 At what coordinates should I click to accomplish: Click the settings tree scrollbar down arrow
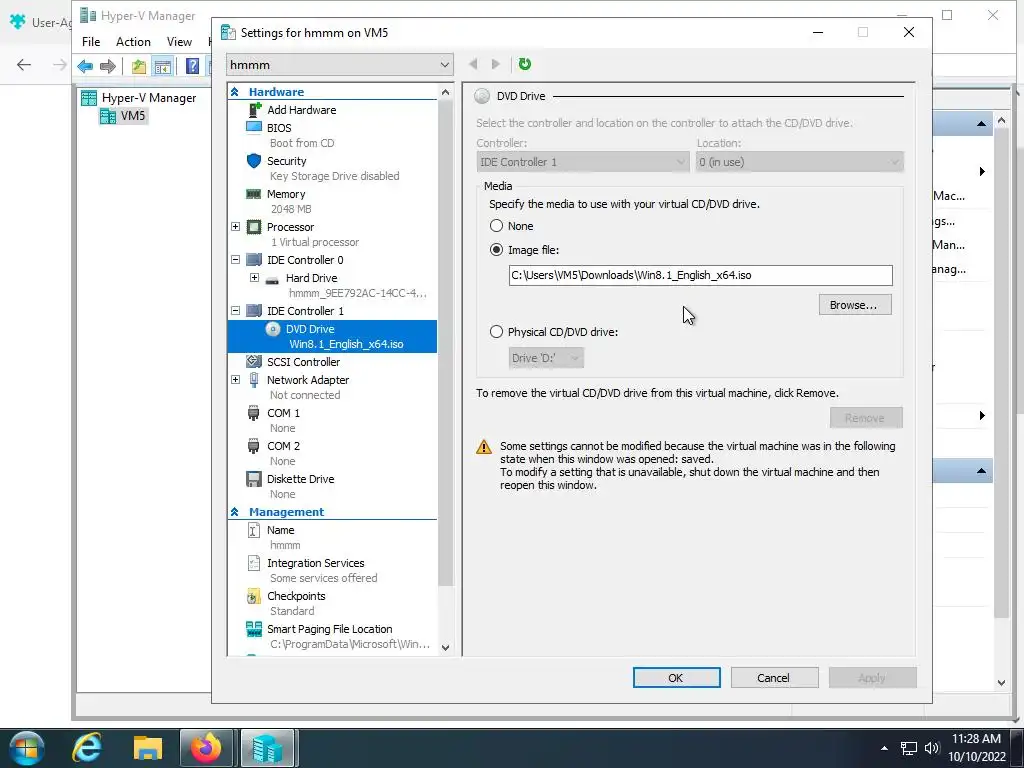(445, 648)
